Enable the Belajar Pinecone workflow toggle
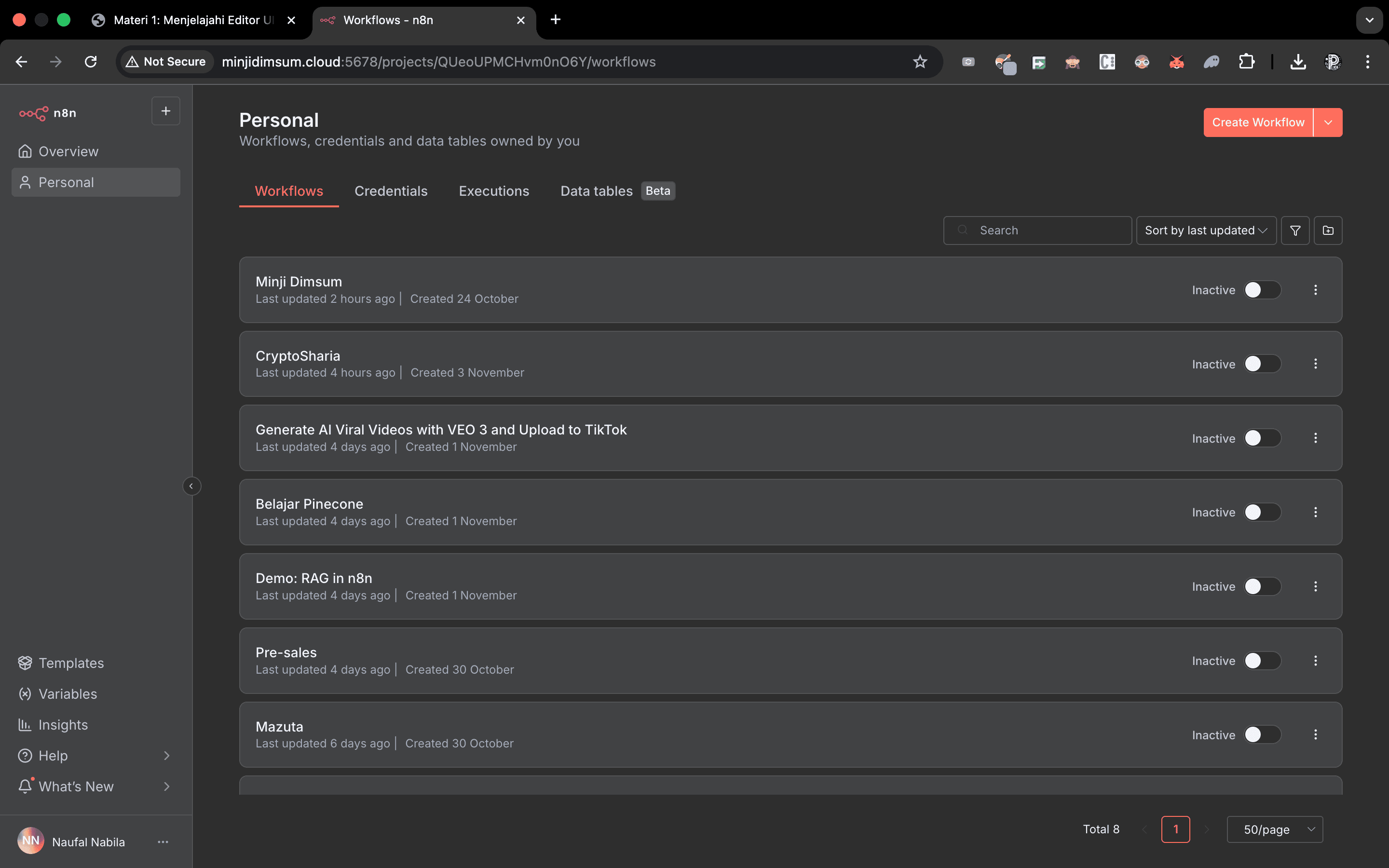 (1263, 512)
